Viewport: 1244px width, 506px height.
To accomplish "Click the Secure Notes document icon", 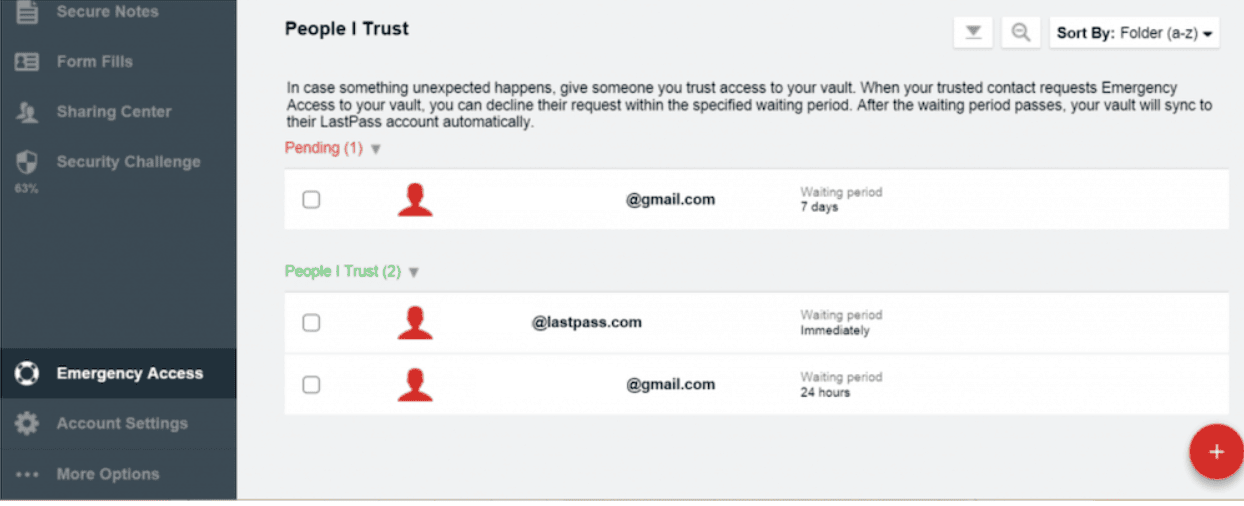I will (27, 12).
